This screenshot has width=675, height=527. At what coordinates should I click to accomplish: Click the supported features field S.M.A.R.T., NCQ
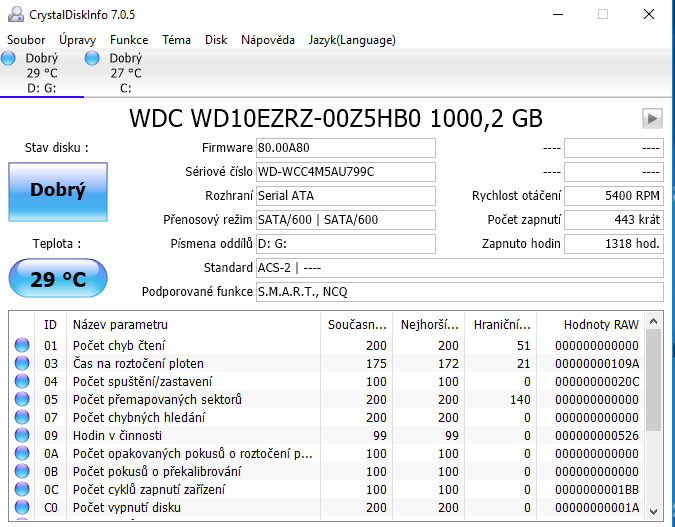point(460,292)
